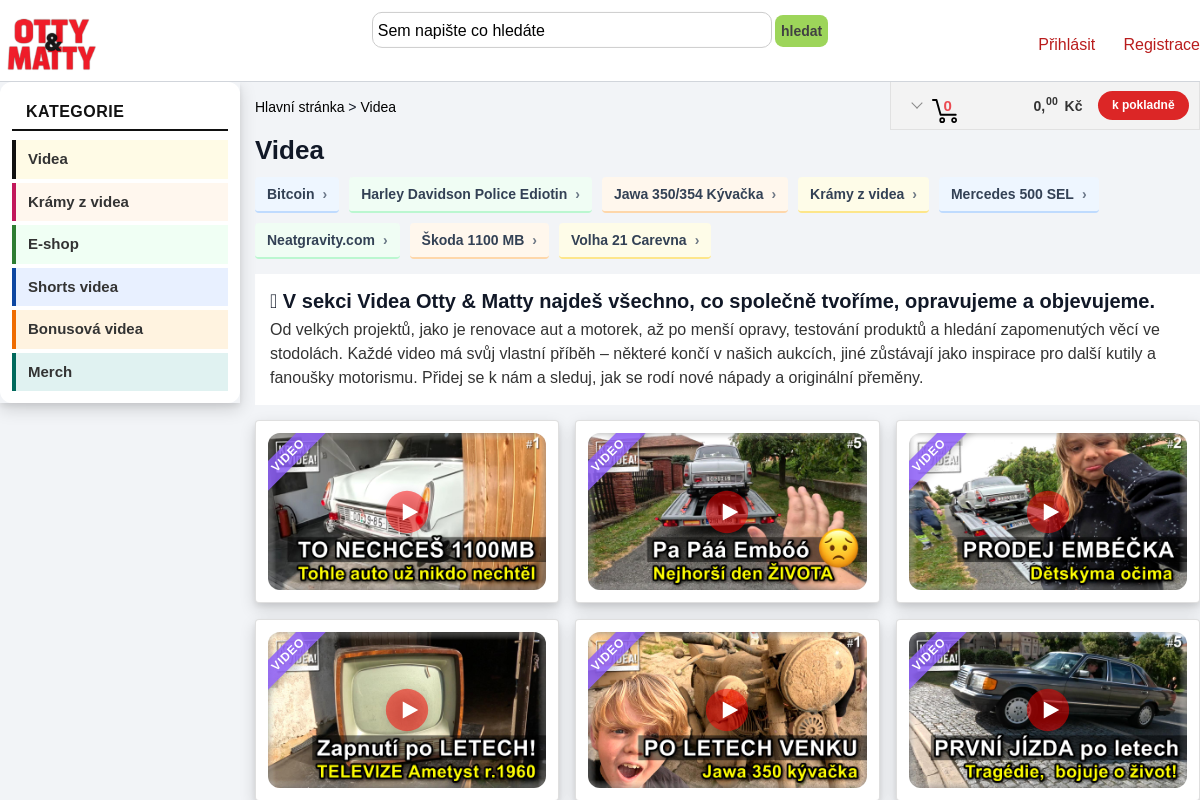Click Hlavní stránka breadcrumb link
The width and height of the screenshot is (1200, 800).
coord(299,107)
